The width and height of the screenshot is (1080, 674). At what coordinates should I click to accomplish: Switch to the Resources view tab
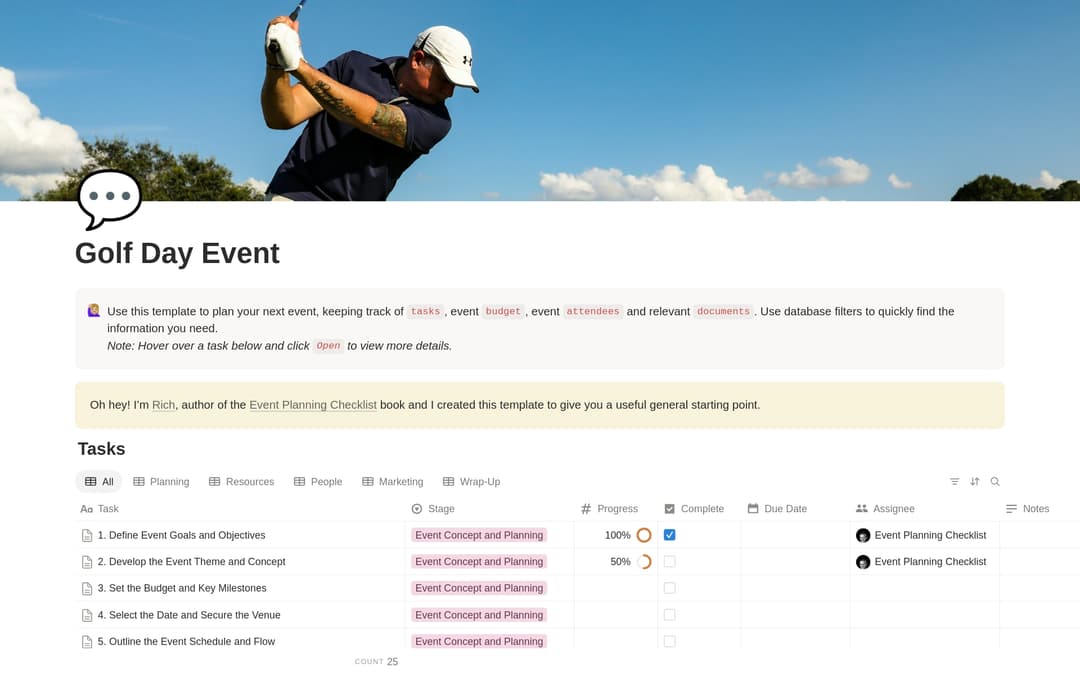241,482
